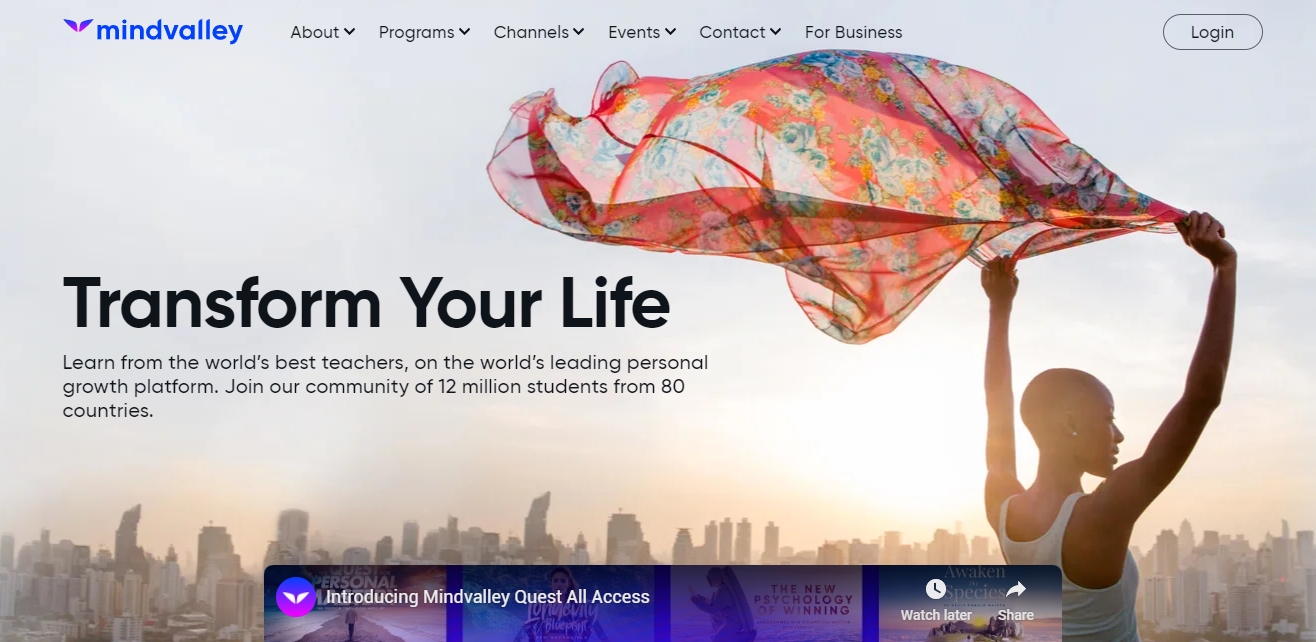The width and height of the screenshot is (1316, 642).
Task: Open the Events menu item
Action: (x=642, y=32)
